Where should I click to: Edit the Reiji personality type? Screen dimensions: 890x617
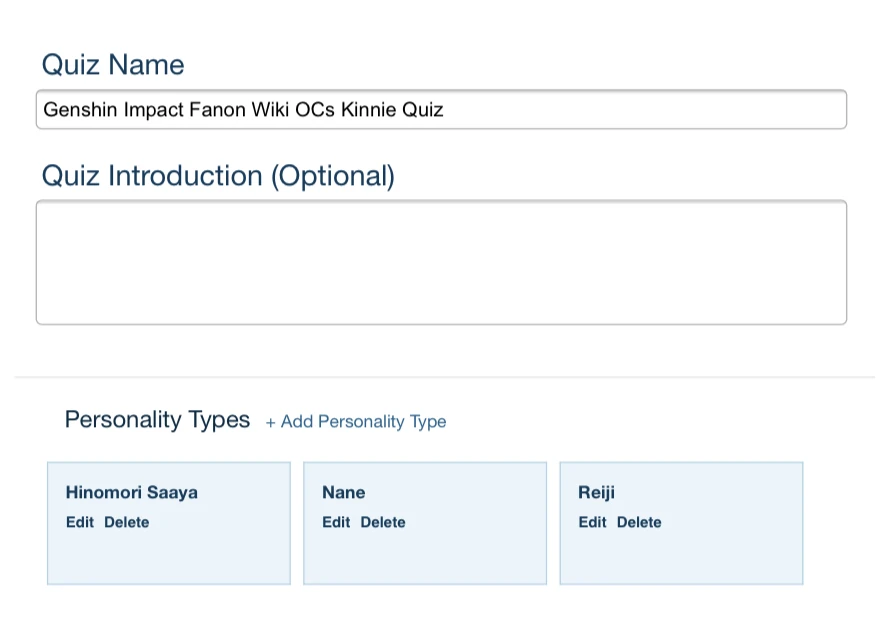click(x=592, y=522)
